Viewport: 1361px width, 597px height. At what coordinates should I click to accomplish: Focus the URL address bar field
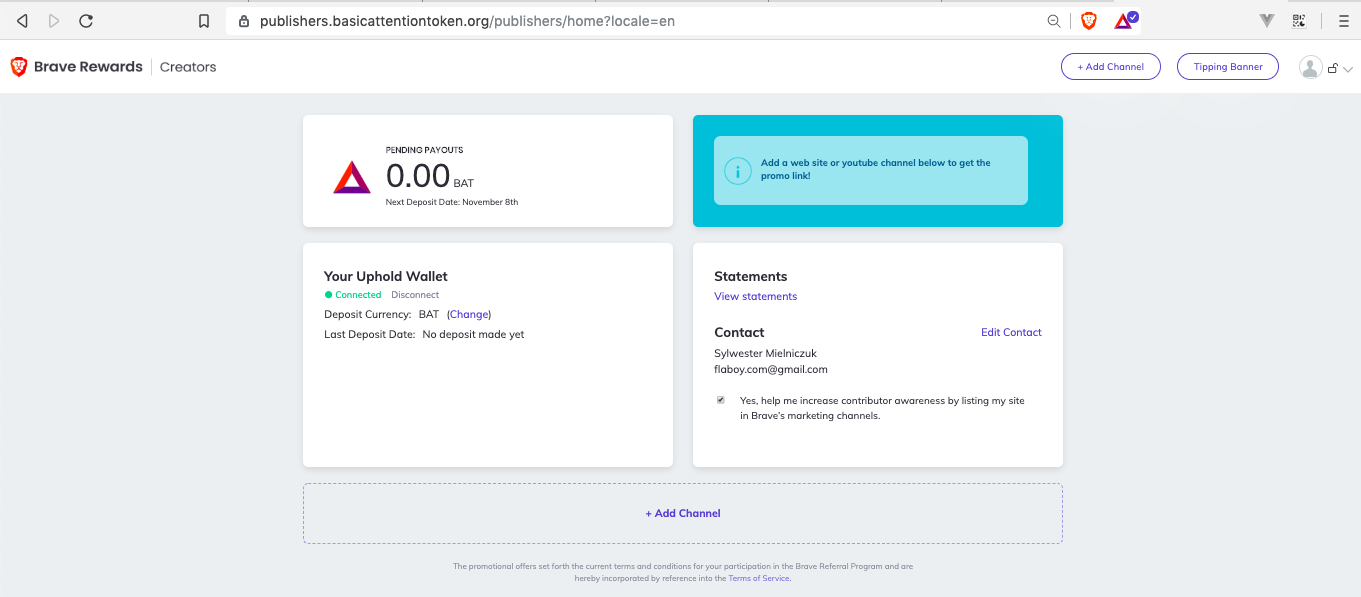point(640,20)
